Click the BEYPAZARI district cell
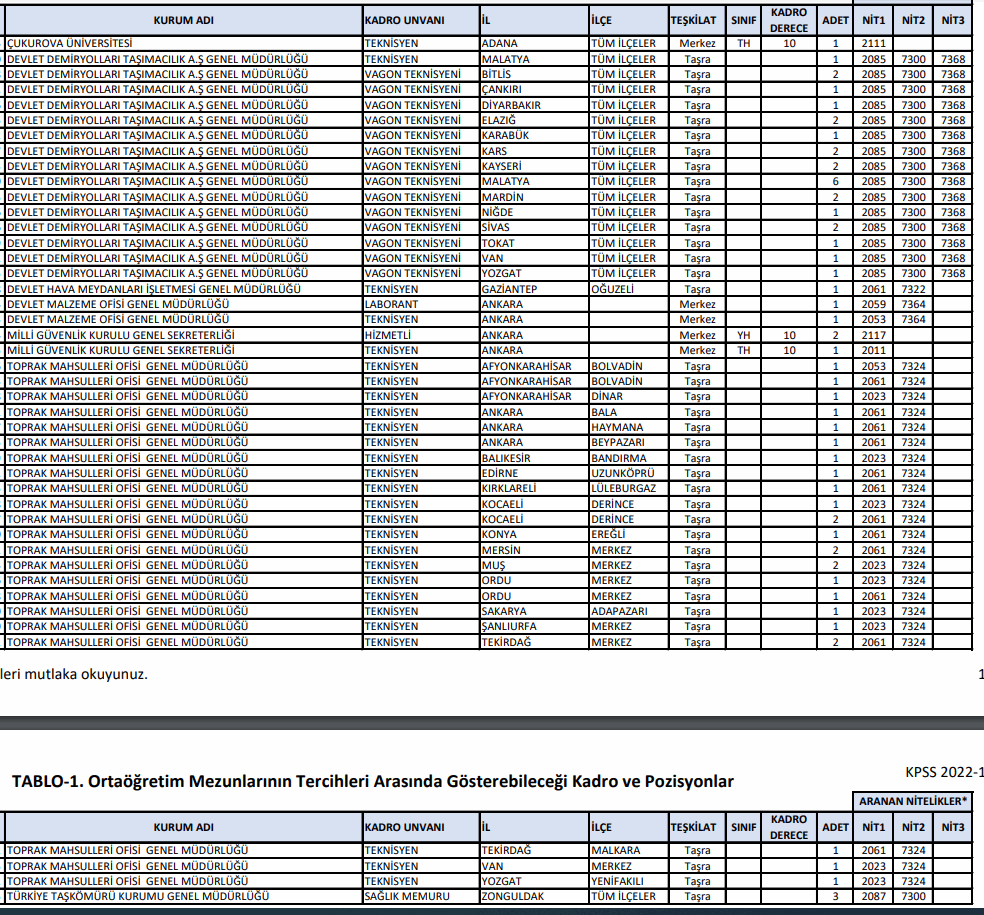This screenshot has width=984, height=915. click(629, 442)
